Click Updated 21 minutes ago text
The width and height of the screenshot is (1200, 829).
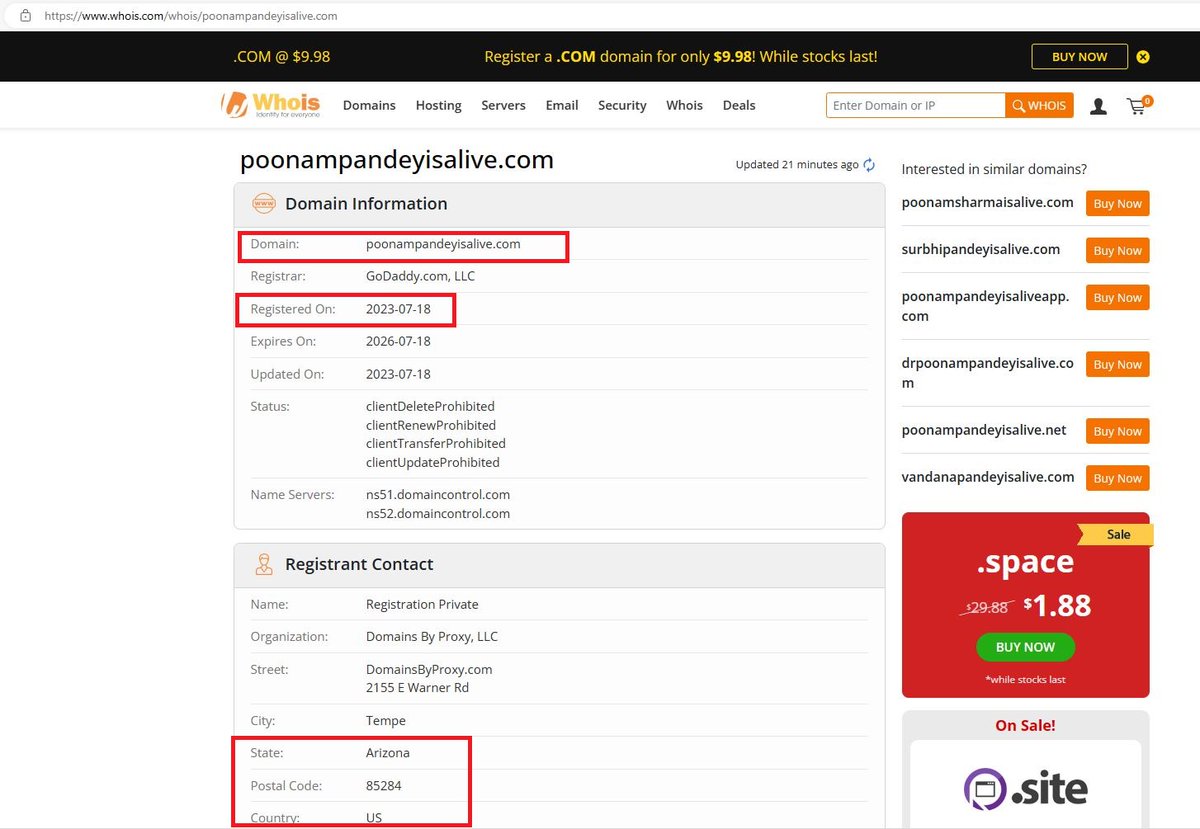tap(797, 164)
